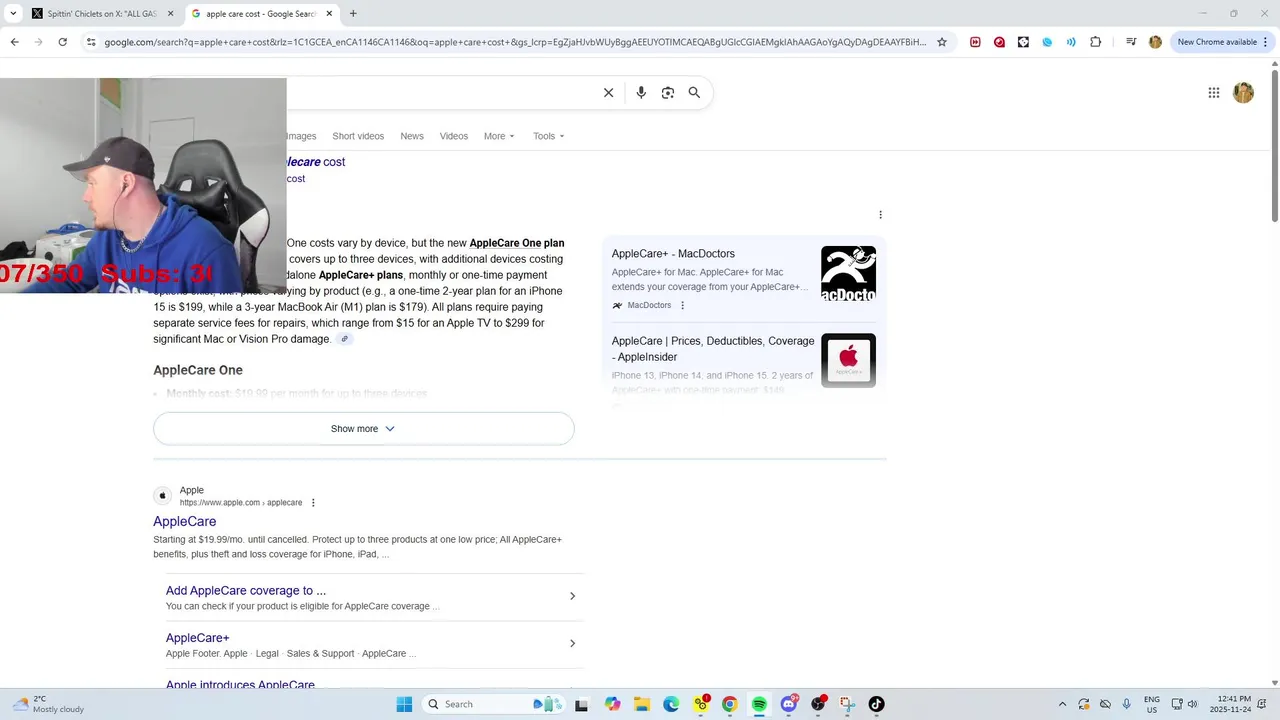Click the magnifier search submit icon
1280x720 pixels.
tap(694, 93)
